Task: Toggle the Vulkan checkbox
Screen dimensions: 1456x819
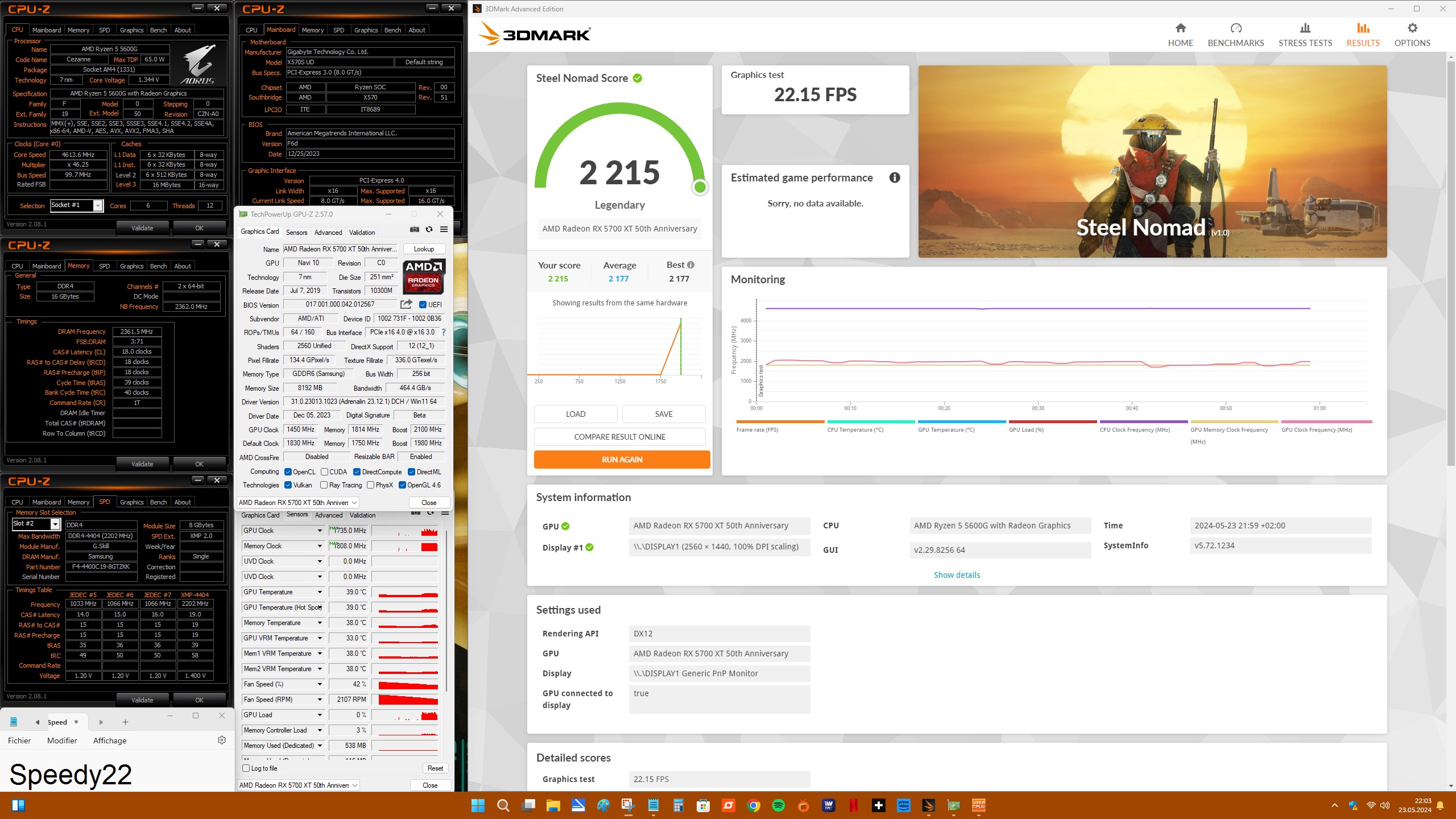Action: click(x=288, y=485)
